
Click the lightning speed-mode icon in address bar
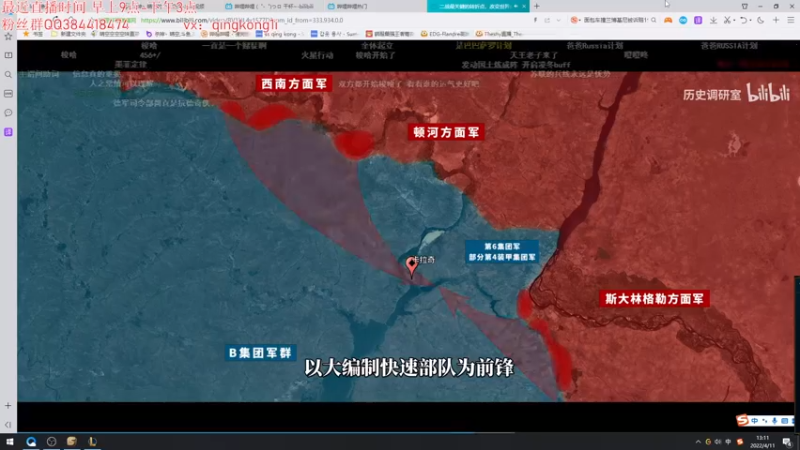(x=535, y=20)
